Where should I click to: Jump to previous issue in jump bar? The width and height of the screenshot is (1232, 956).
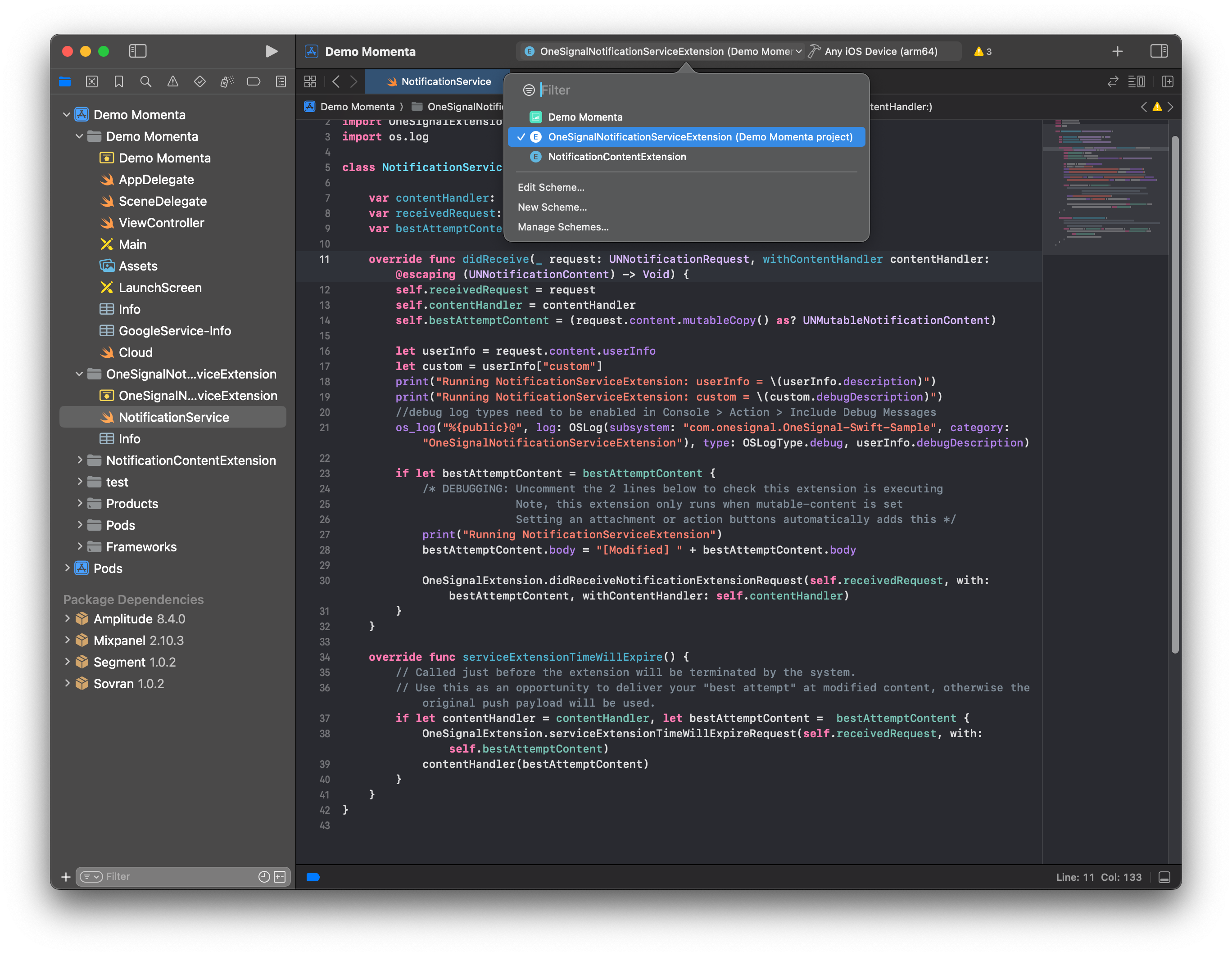click(1144, 107)
